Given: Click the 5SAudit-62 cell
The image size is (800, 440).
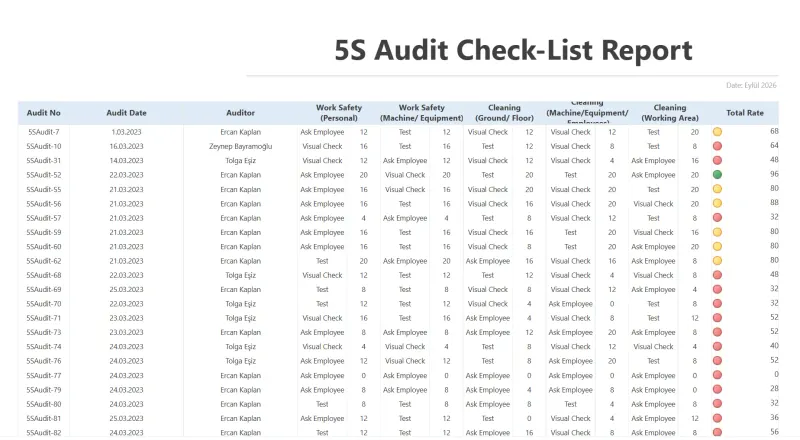Looking at the screenshot, I should tap(43, 260).
